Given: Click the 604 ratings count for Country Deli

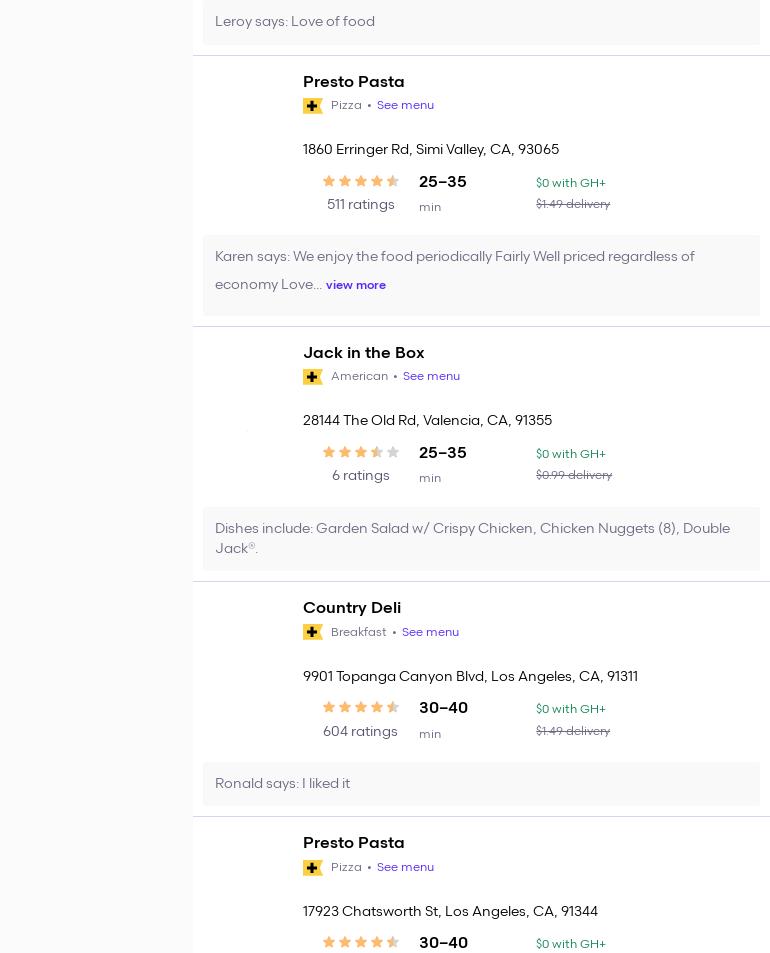Looking at the screenshot, I should pyautogui.click(x=360, y=732).
